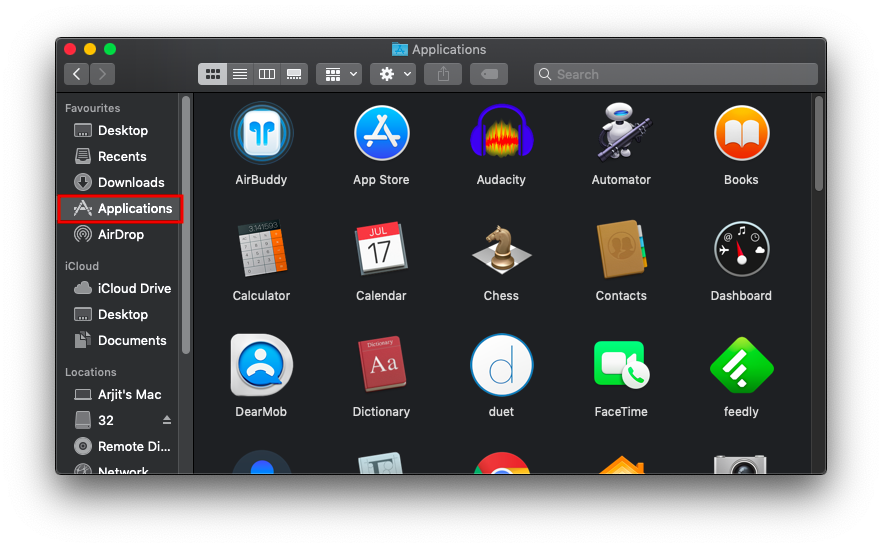This screenshot has width=882, height=548.
Task: Click the Image Capture camera icon
Action: point(740,464)
